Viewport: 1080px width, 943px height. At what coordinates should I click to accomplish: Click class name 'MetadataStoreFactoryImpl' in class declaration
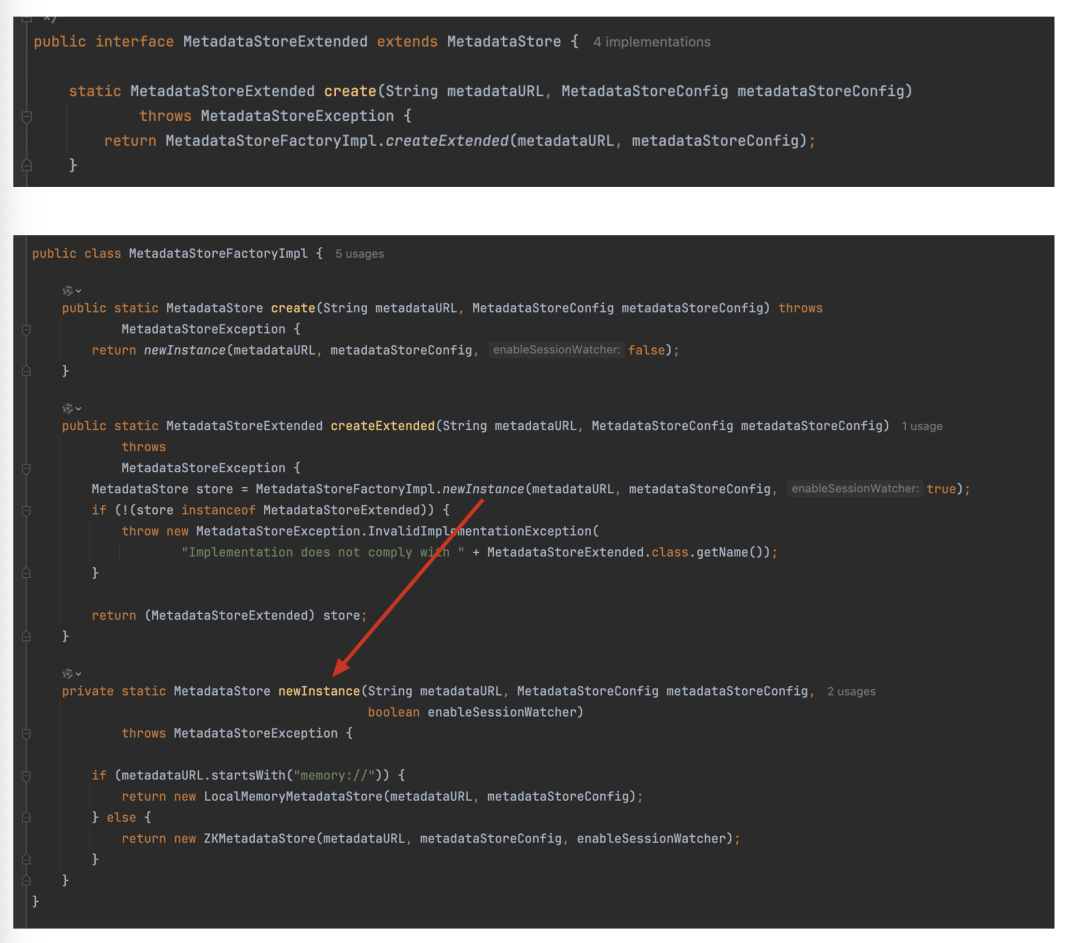(218, 253)
